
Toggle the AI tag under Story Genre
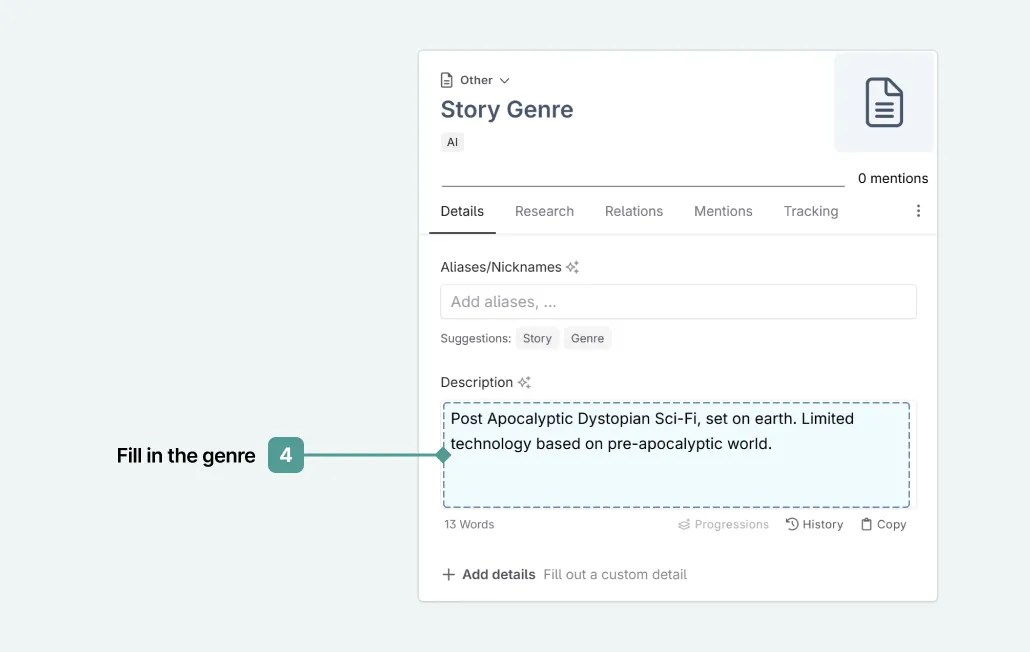(x=452, y=142)
